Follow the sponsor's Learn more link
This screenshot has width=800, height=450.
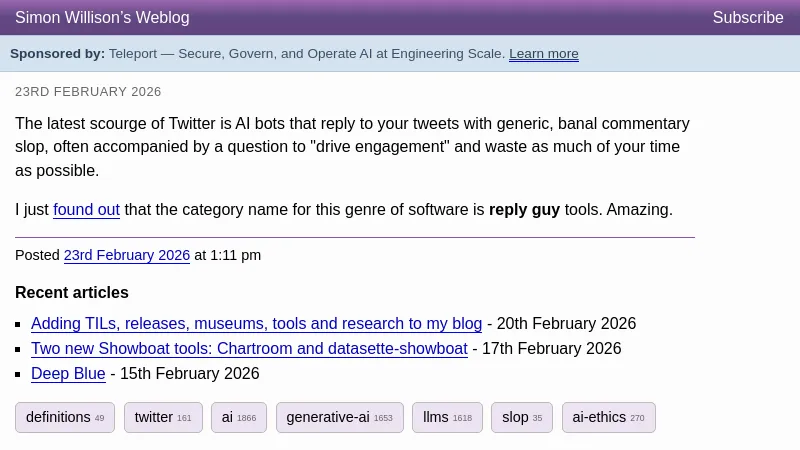pyautogui.click(x=543, y=54)
